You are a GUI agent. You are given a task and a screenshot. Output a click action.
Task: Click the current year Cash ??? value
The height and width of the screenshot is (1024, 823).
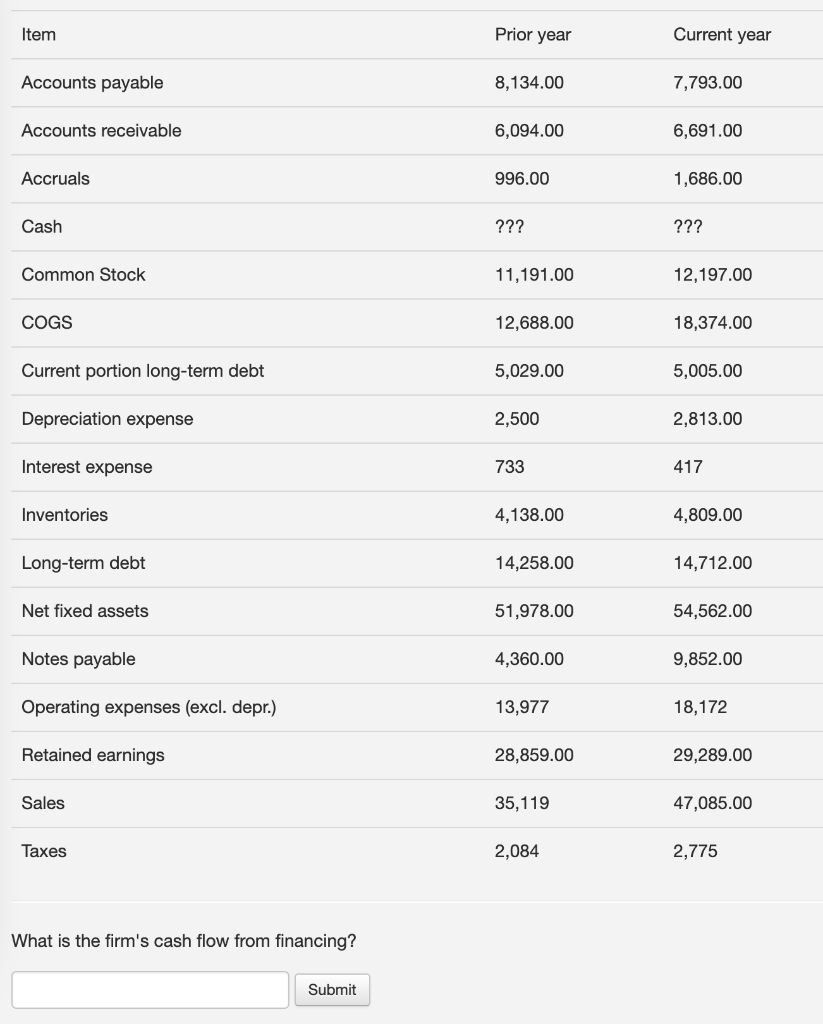(x=688, y=227)
